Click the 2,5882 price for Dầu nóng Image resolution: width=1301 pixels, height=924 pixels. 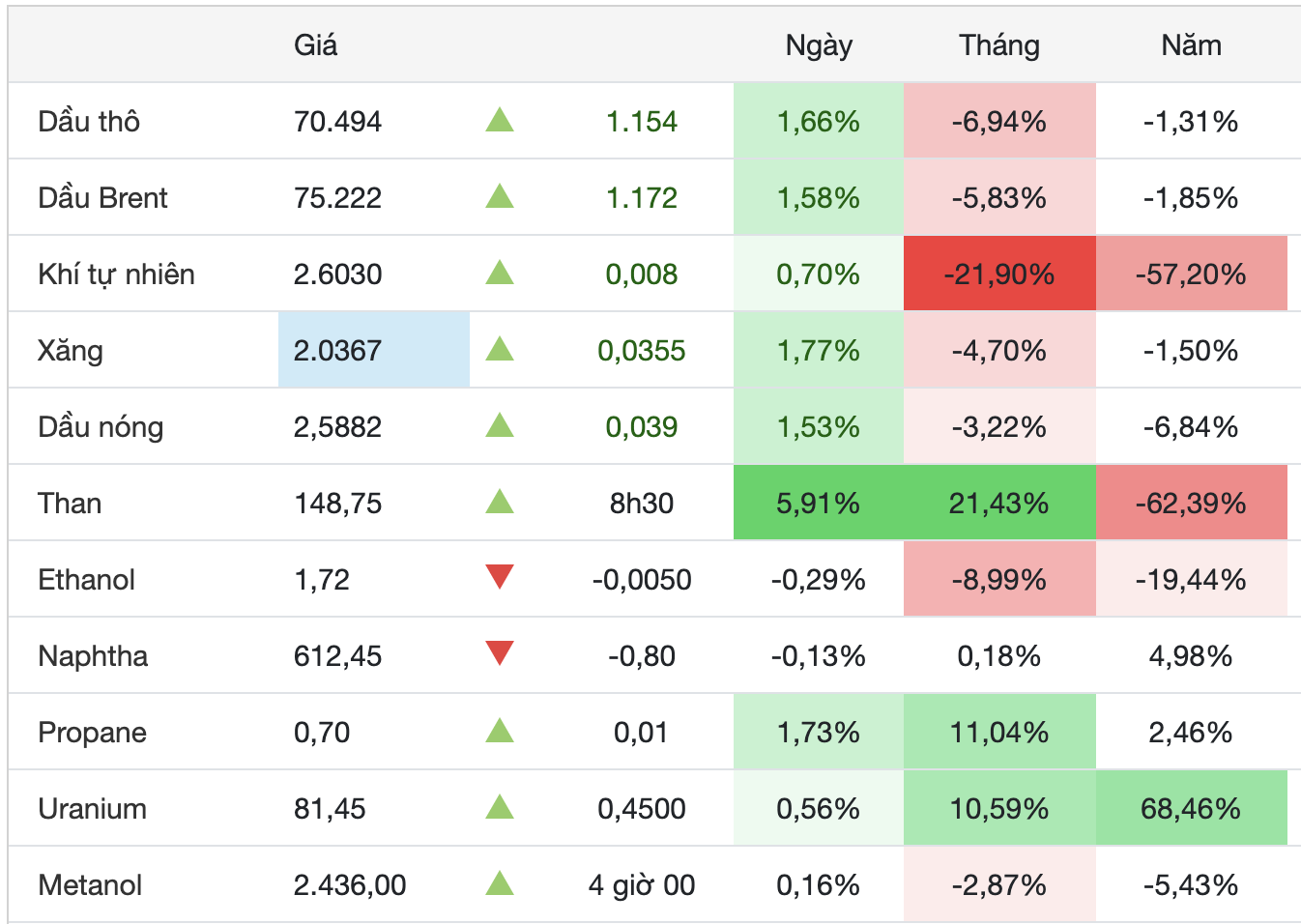coord(337,427)
